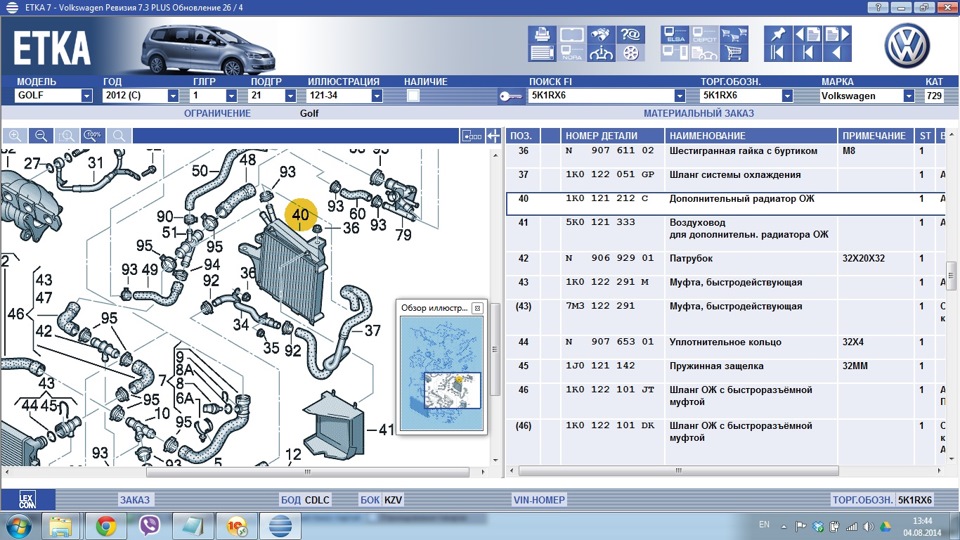
Task: Click the NORA toolbar icon
Action: 571,53
